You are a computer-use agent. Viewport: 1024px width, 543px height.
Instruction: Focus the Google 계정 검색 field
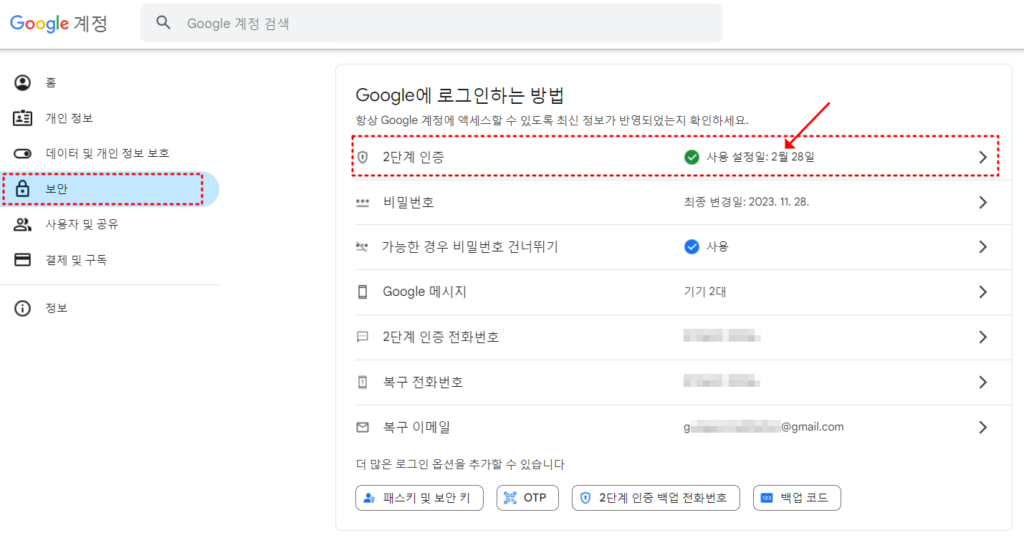pyautogui.click(x=431, y=24)
